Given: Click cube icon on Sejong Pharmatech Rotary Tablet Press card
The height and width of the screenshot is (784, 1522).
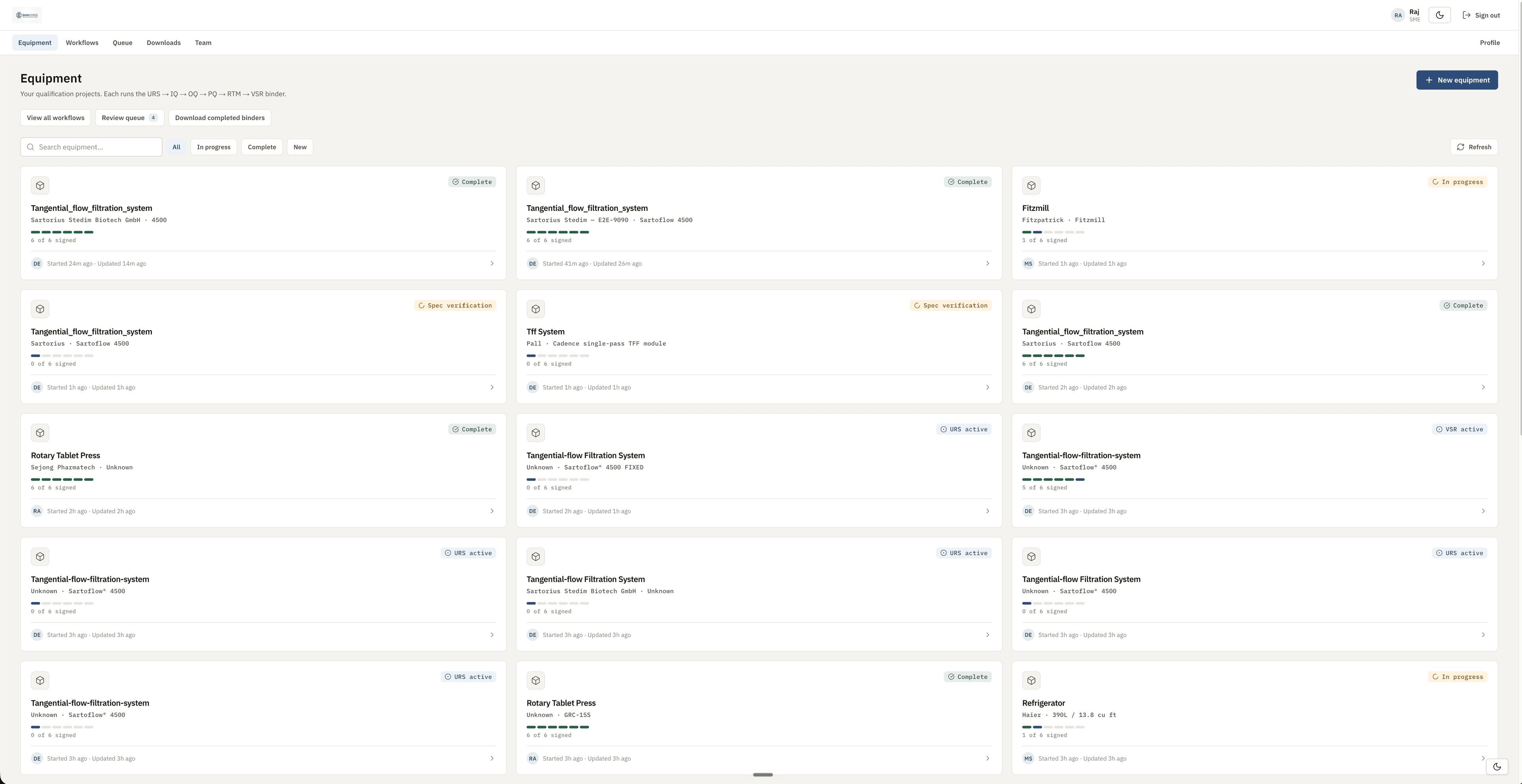Looking at the screenshot, I should click(40, 433).
